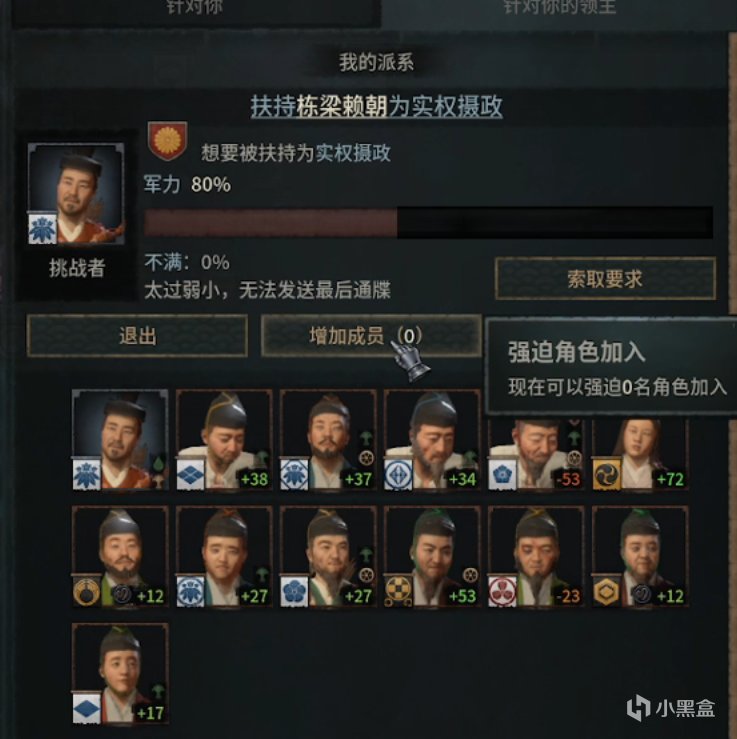Click the gold hexagon crest on the last +12 member
This screenshot has width=737, height=739.
click(x=606, y=591)
